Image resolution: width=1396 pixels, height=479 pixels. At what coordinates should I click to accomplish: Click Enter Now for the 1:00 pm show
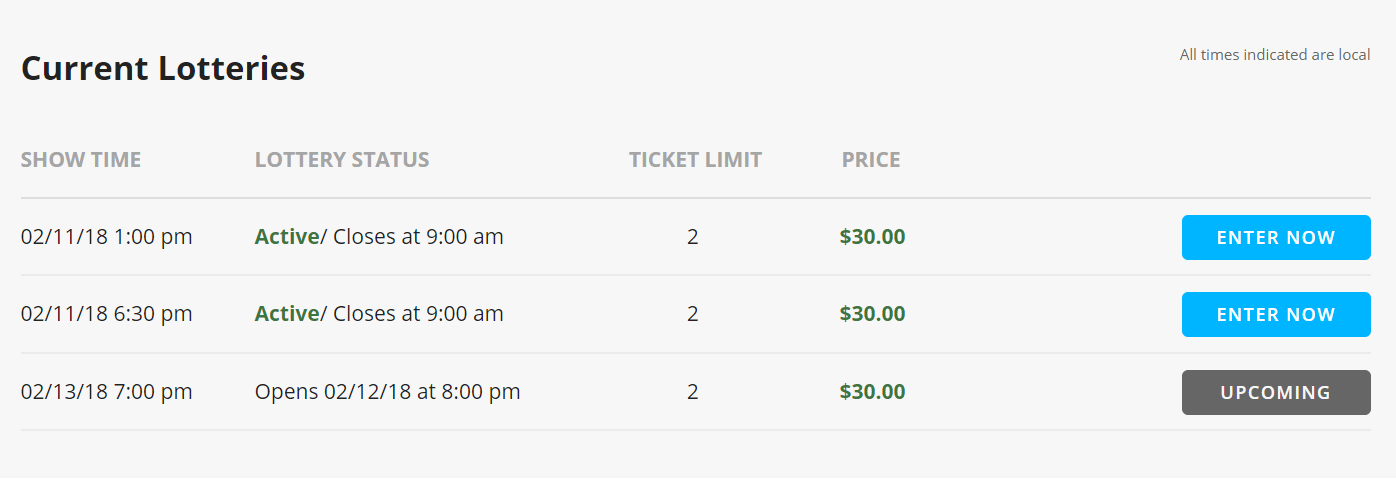[1276, 237]
